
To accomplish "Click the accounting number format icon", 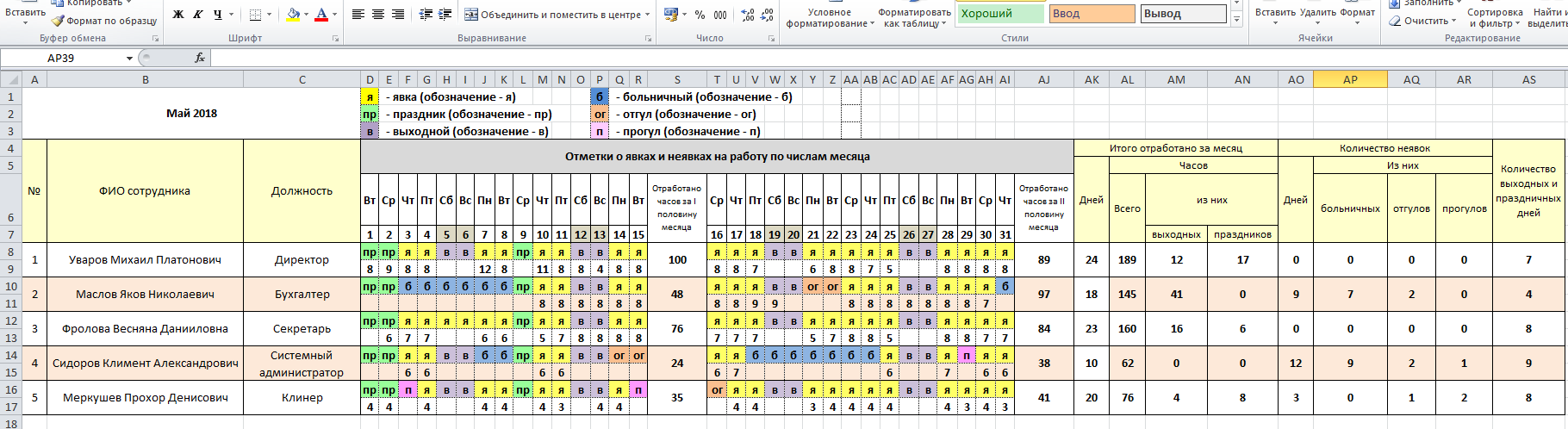I will [671, 15].
